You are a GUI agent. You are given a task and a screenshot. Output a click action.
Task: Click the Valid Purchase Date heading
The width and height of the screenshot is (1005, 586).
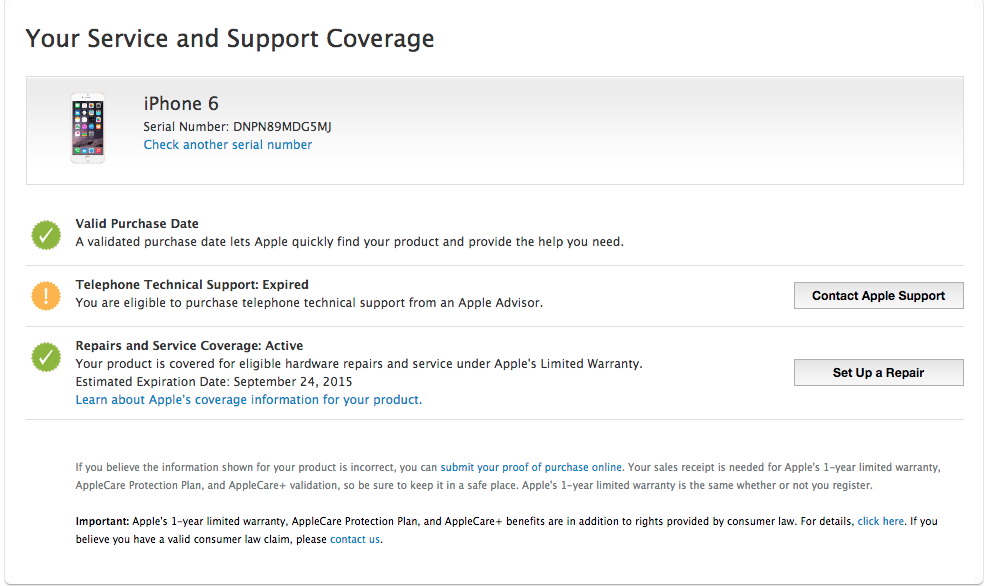pyautogui.click(x=137, y=224)
